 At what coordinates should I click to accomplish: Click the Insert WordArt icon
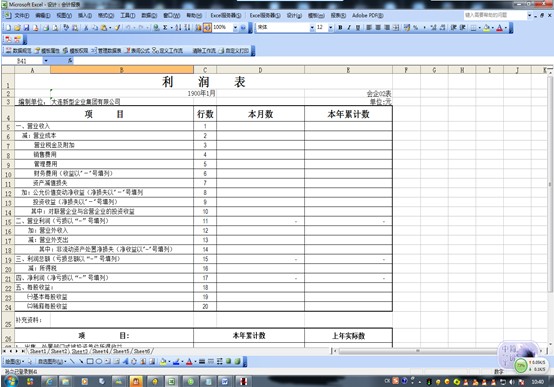tap(125, 361)
